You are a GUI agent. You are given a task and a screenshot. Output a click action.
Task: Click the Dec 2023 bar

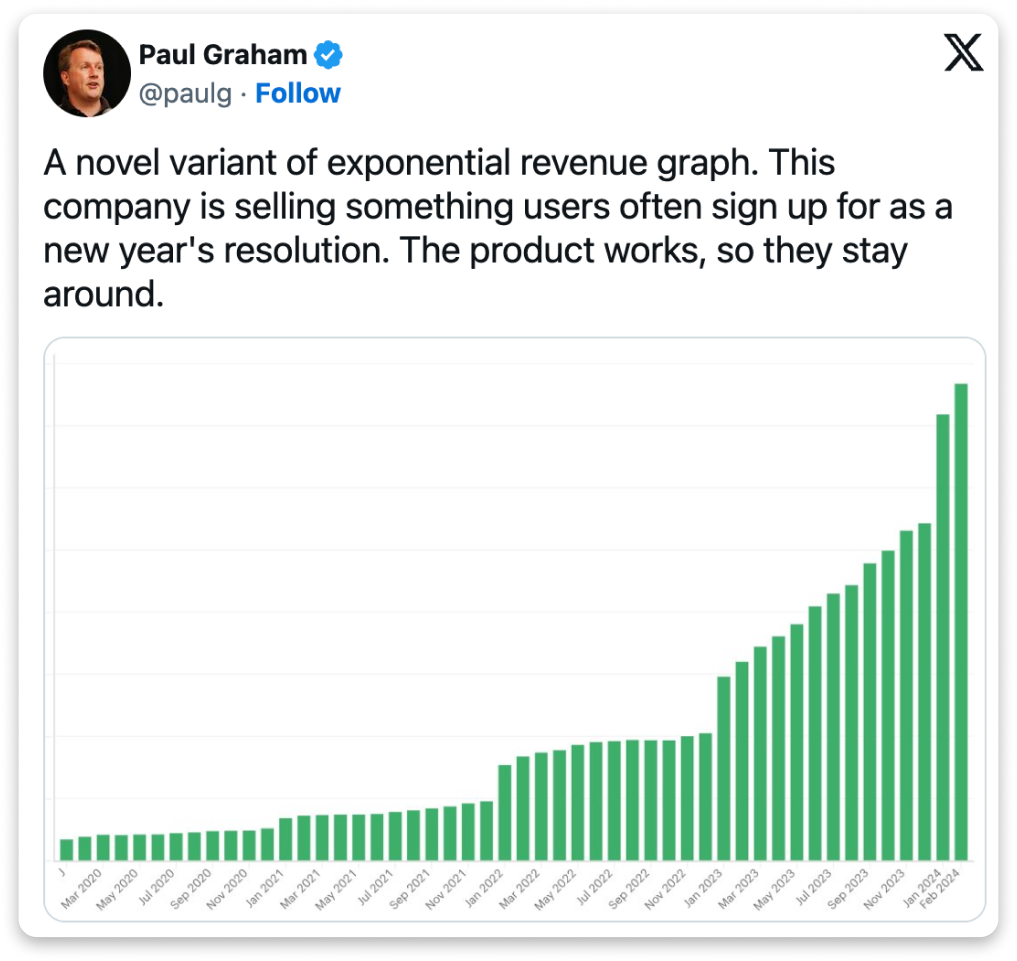pyautogui.click(x=924, y=692)
